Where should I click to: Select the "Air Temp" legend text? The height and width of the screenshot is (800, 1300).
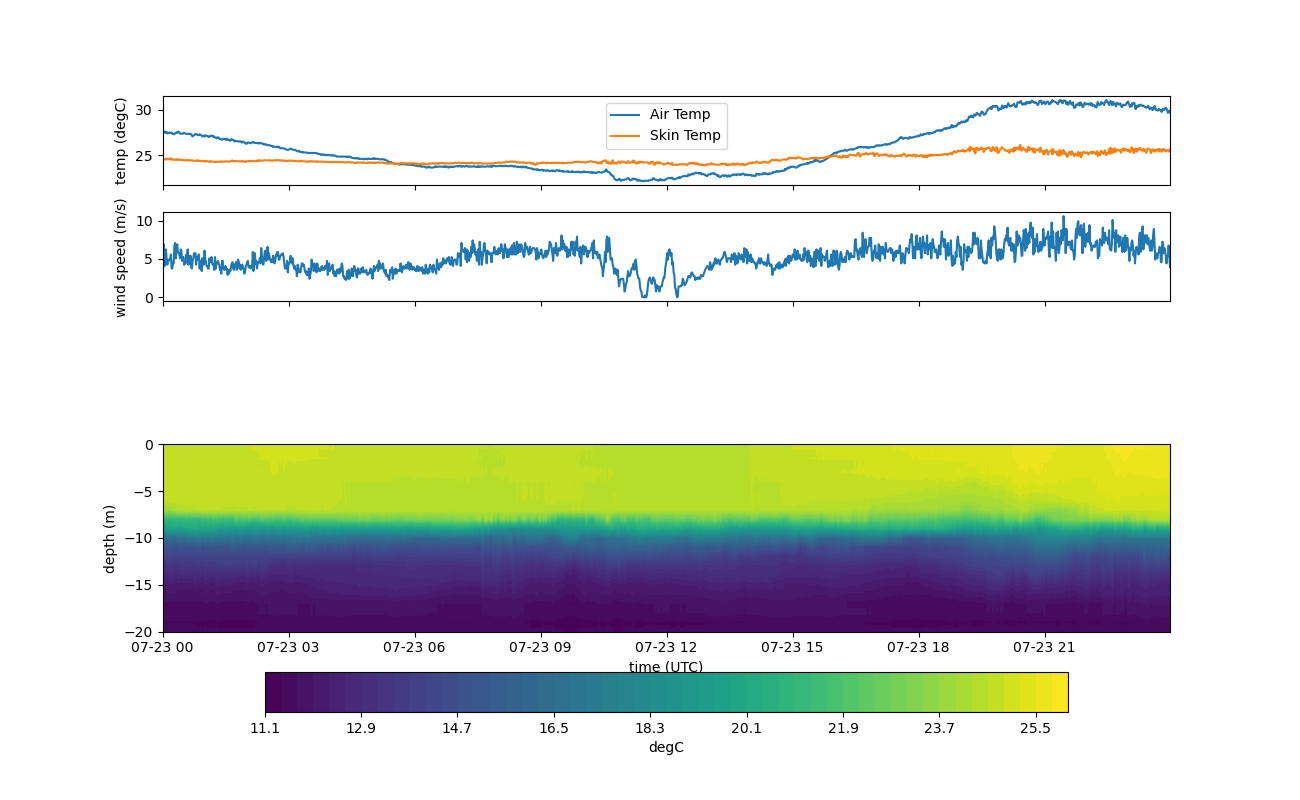click(680, 115)
